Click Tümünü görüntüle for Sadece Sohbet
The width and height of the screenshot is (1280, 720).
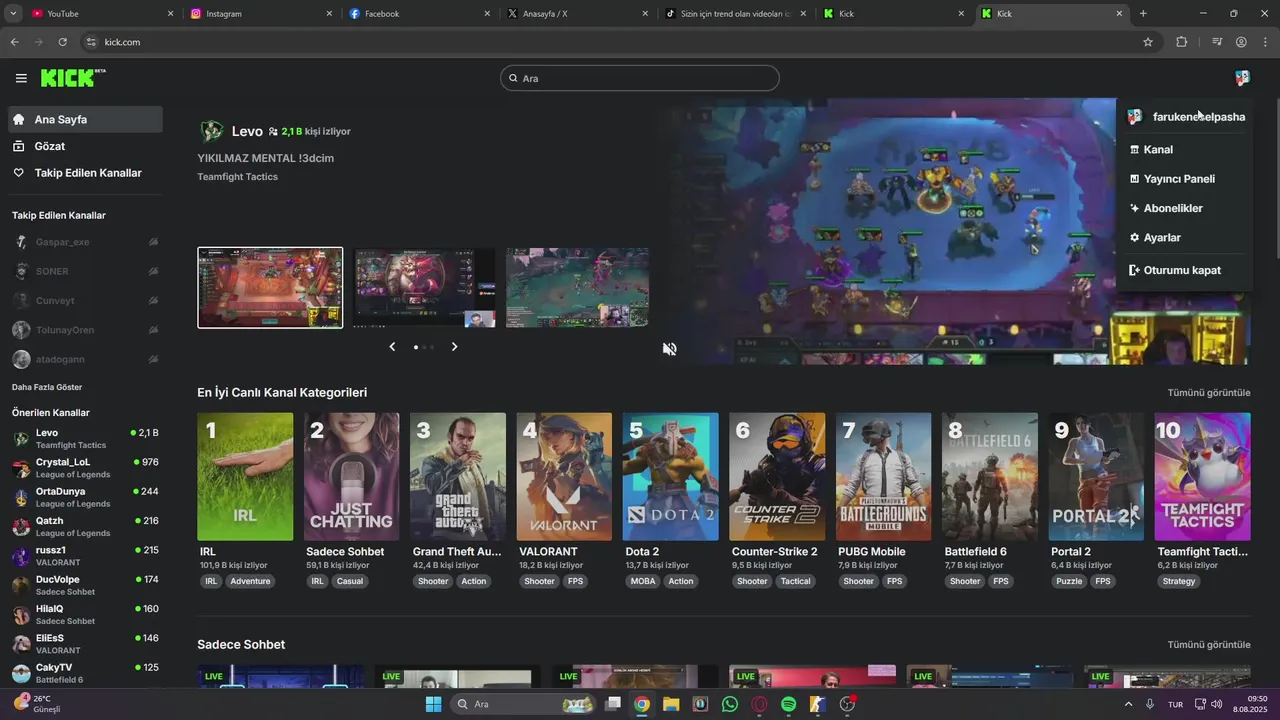[x=1209, y=645]
